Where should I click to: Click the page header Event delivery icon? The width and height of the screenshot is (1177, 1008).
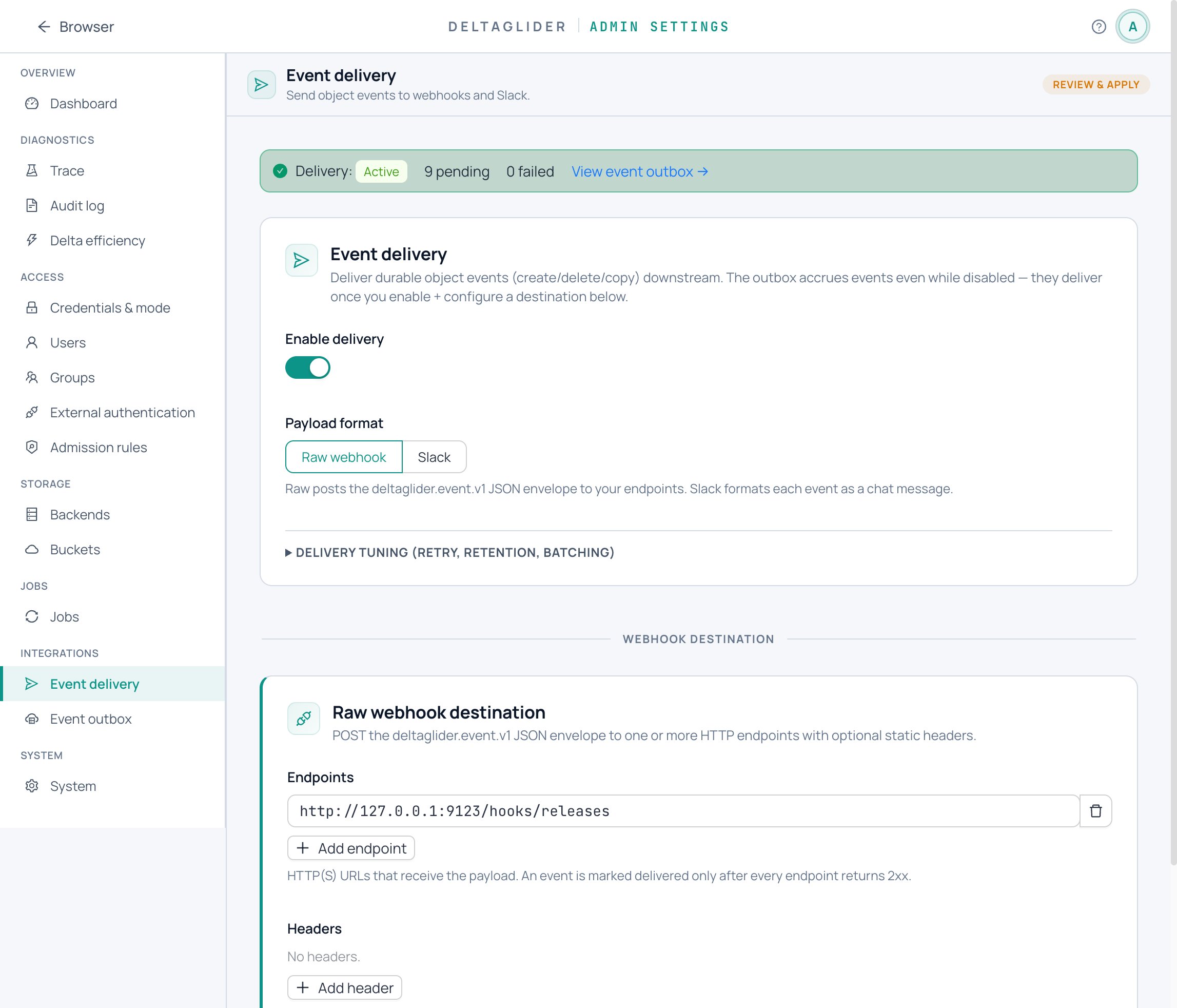[x=261, y=85]
